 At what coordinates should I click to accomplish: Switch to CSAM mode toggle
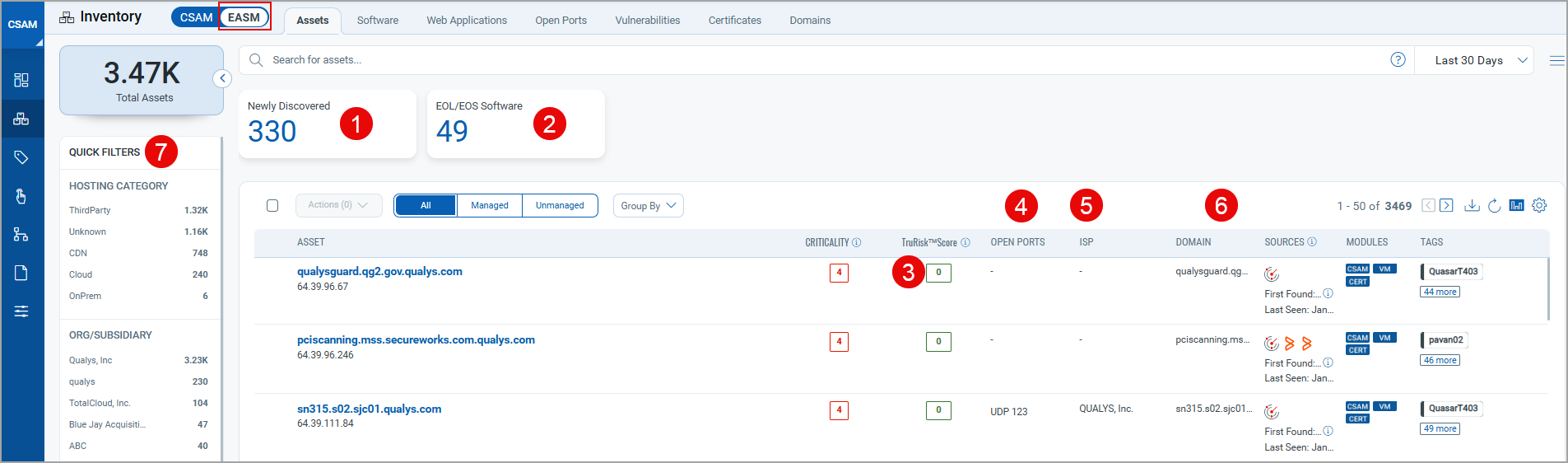[x=196, y=17]
